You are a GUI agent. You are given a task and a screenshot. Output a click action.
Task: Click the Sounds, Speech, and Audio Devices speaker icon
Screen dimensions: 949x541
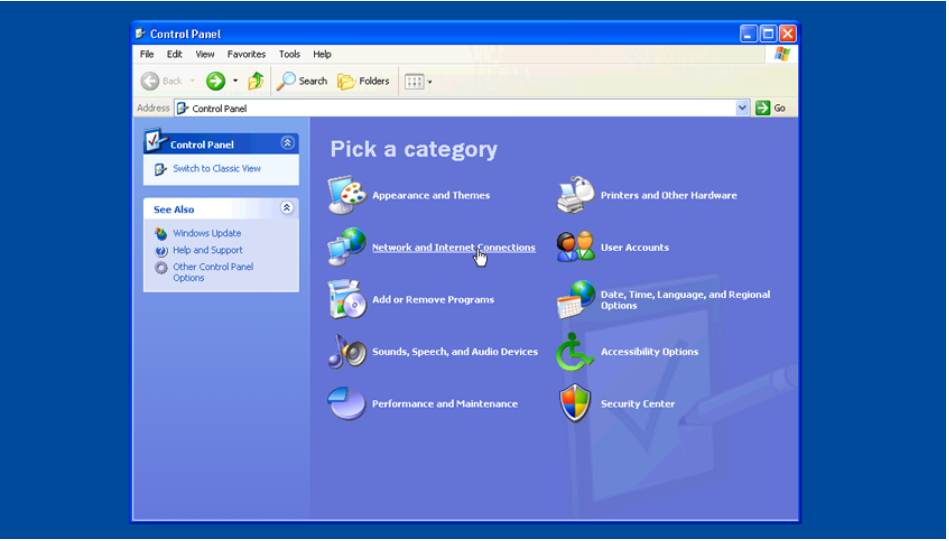(x=347, y=351)
